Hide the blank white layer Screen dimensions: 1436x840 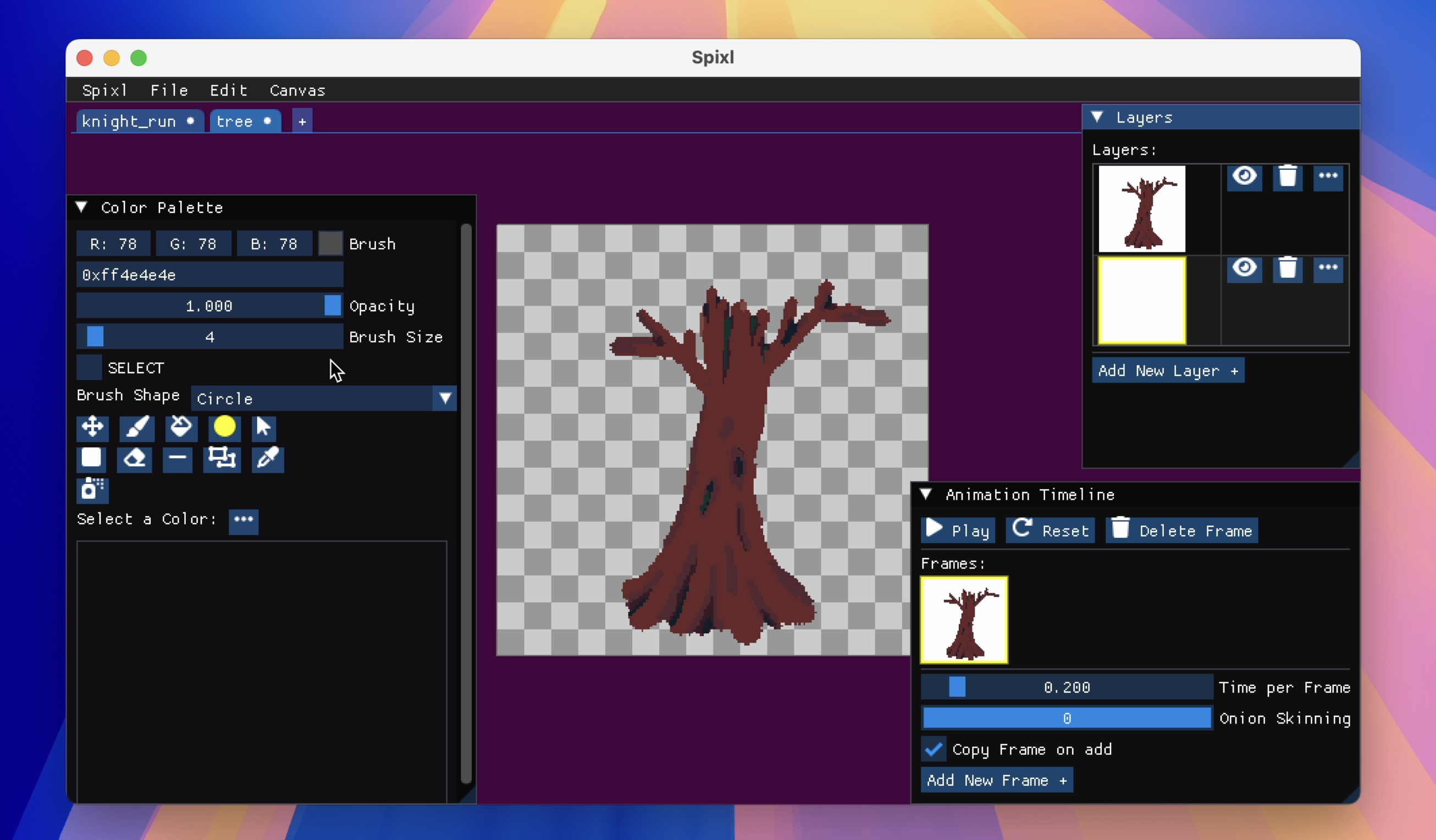tap(1244, 268)
